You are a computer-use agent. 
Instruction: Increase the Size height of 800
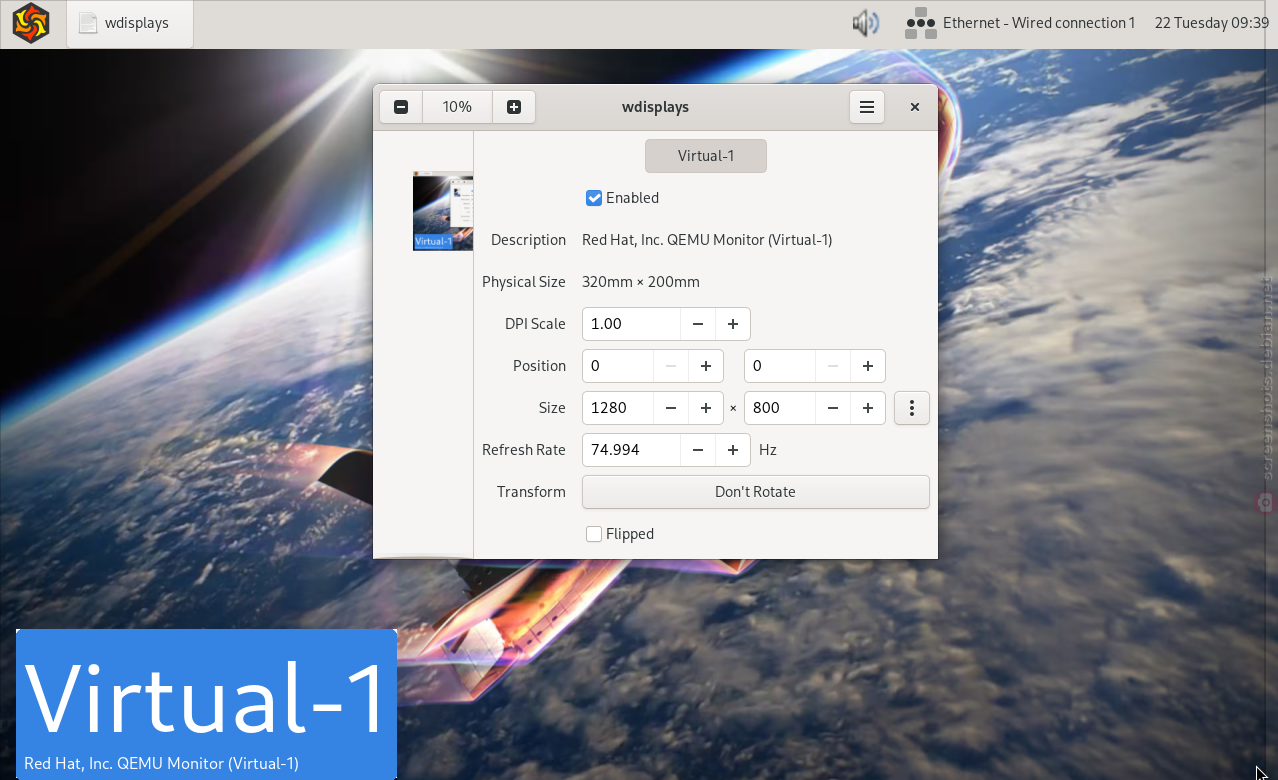point(868,408)
